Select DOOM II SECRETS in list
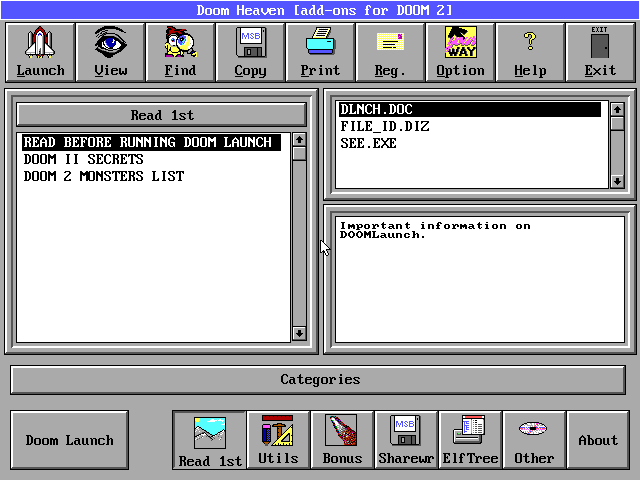 [84, 160]
